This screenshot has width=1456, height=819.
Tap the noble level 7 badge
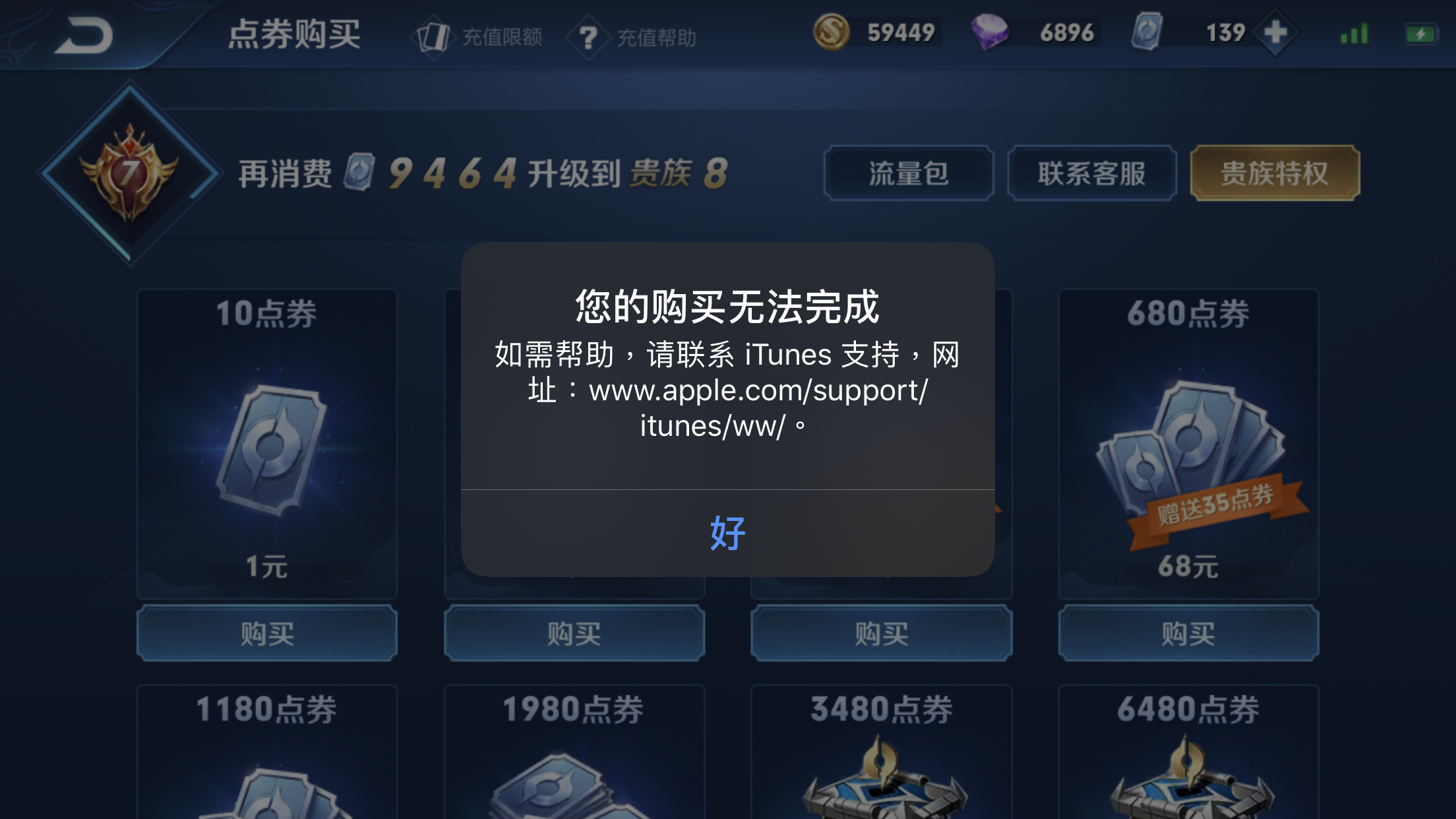[x=130, y=173]
